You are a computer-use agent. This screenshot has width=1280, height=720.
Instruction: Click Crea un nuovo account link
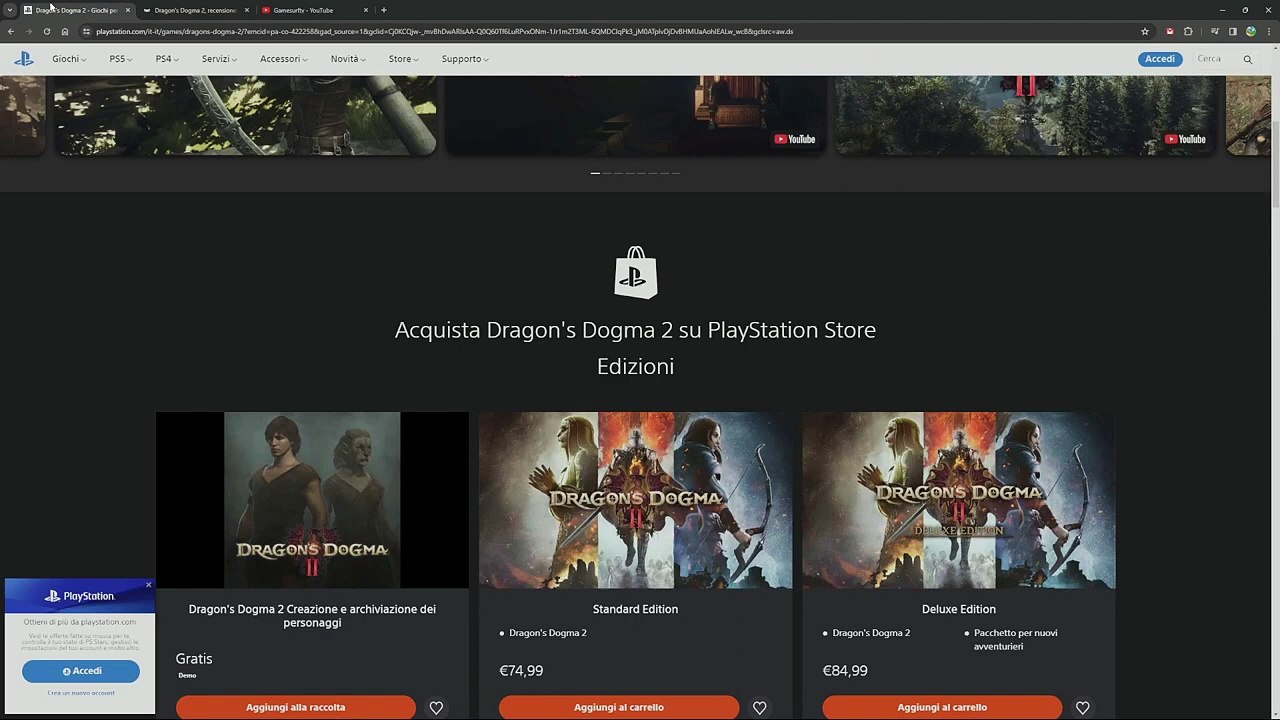[x=81, y=693]
